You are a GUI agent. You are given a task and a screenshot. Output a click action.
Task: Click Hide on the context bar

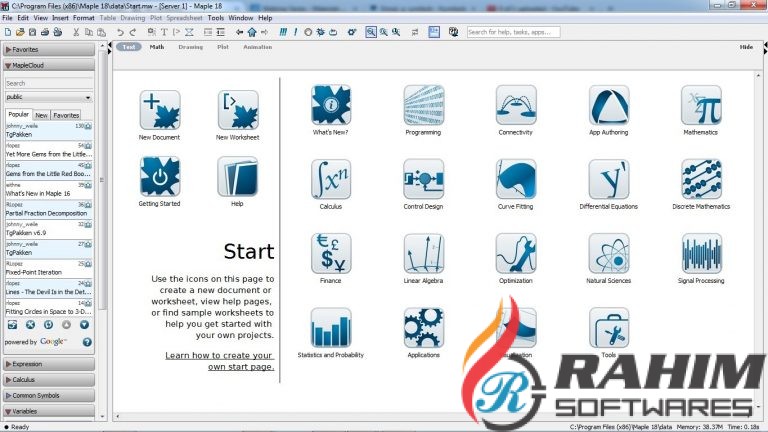[746, 47]
